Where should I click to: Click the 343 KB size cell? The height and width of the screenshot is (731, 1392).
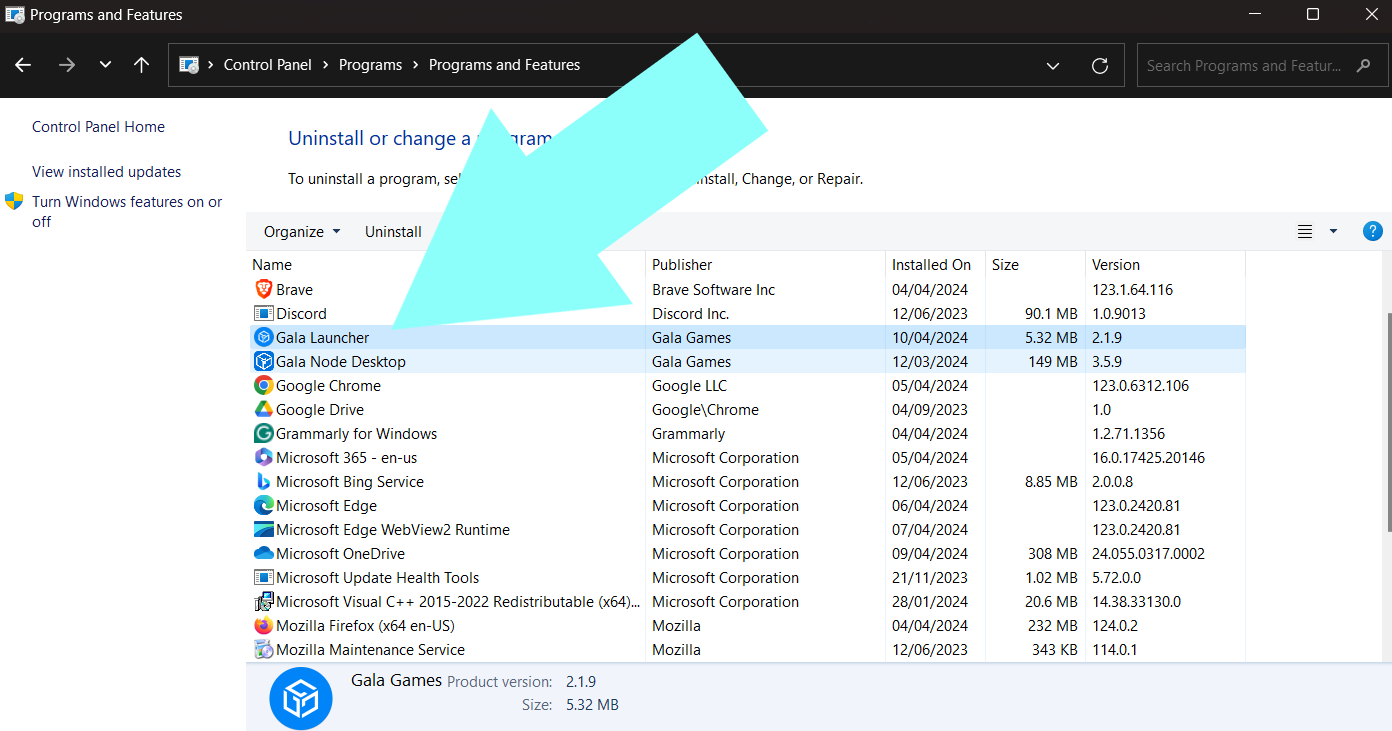coord(1055,649)
